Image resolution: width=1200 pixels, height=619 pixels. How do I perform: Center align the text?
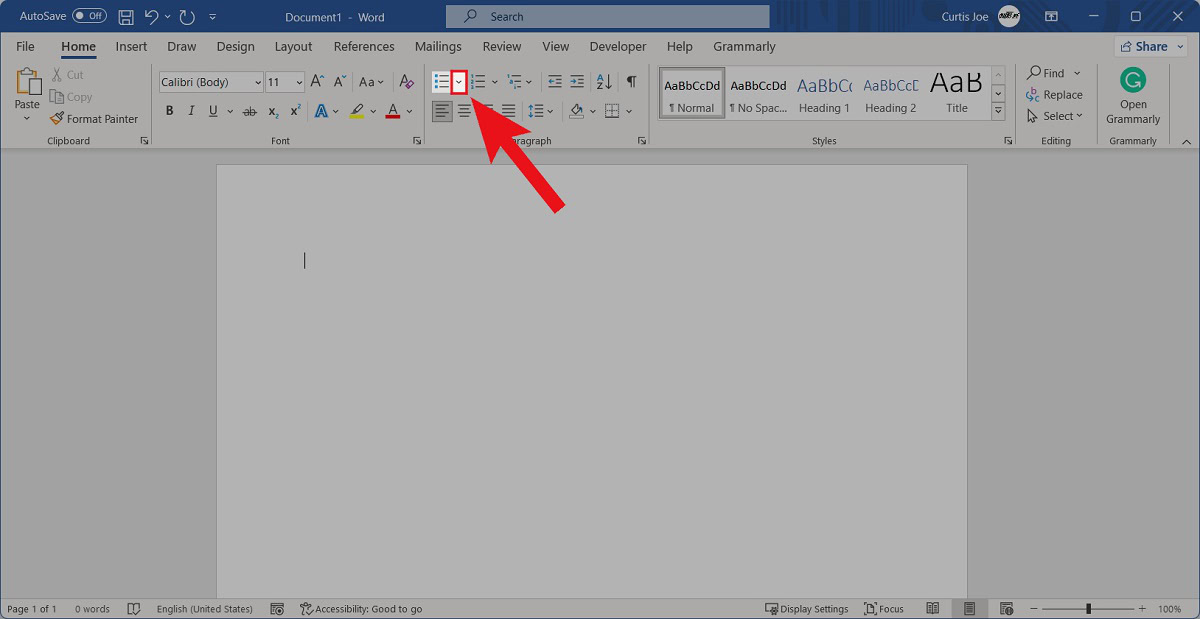click(464, 111)
